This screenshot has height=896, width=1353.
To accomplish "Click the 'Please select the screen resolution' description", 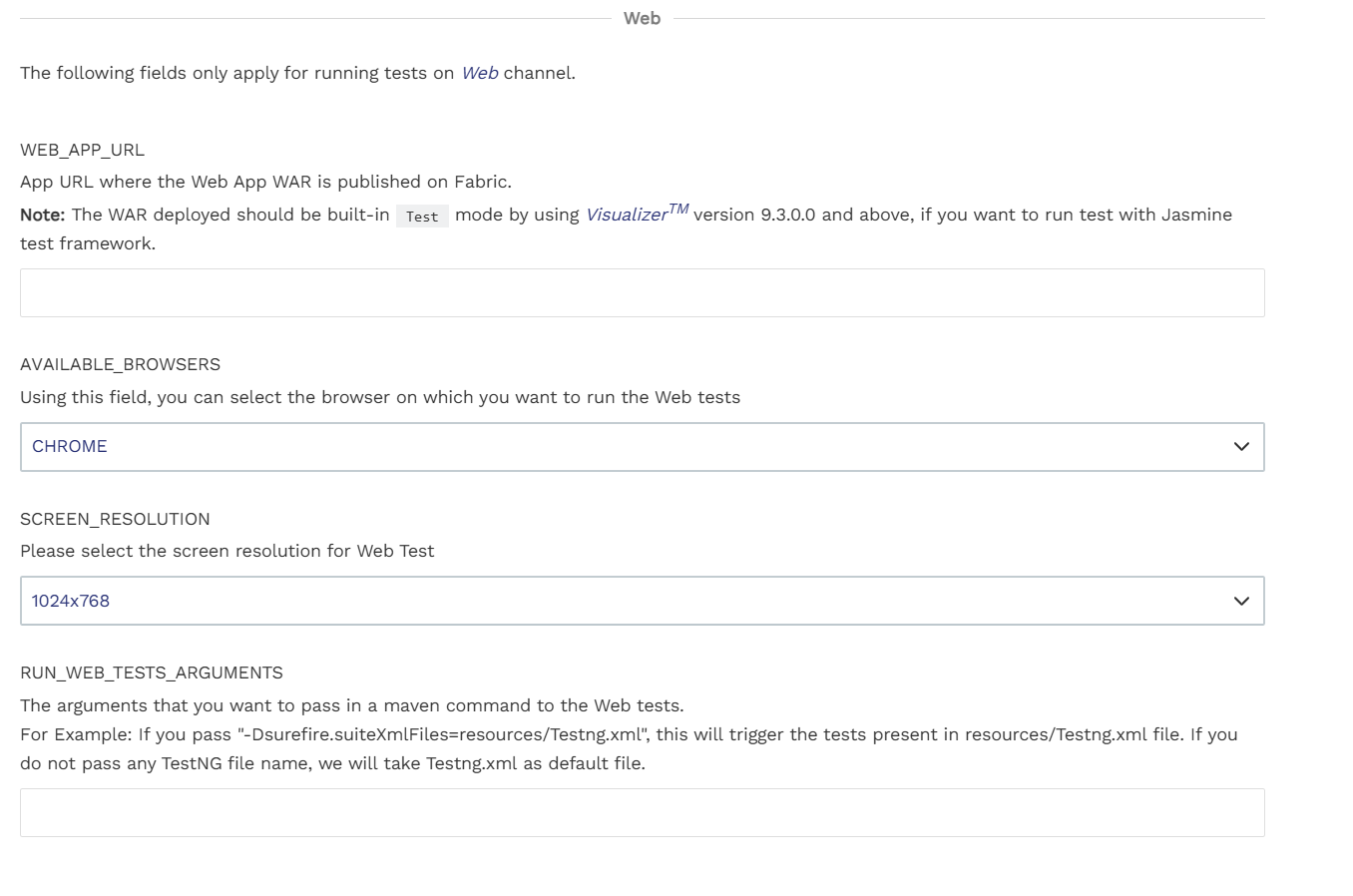I will [227, 551].
